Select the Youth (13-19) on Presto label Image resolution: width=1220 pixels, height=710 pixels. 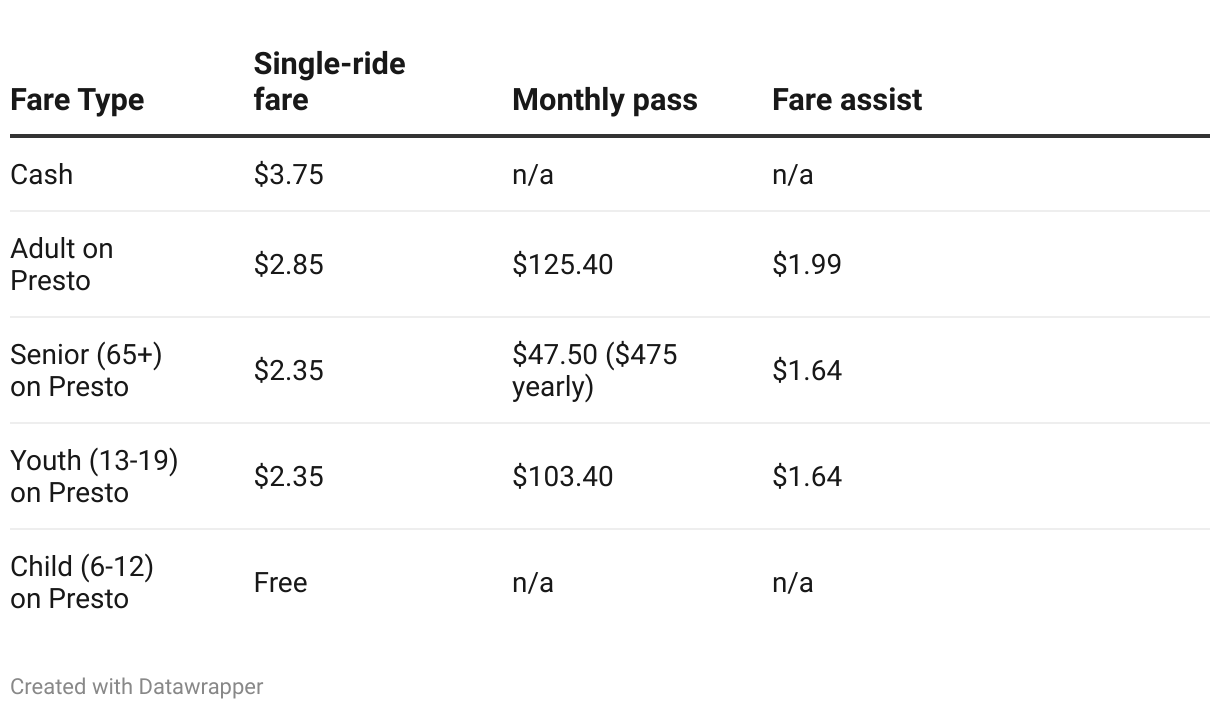93,477
